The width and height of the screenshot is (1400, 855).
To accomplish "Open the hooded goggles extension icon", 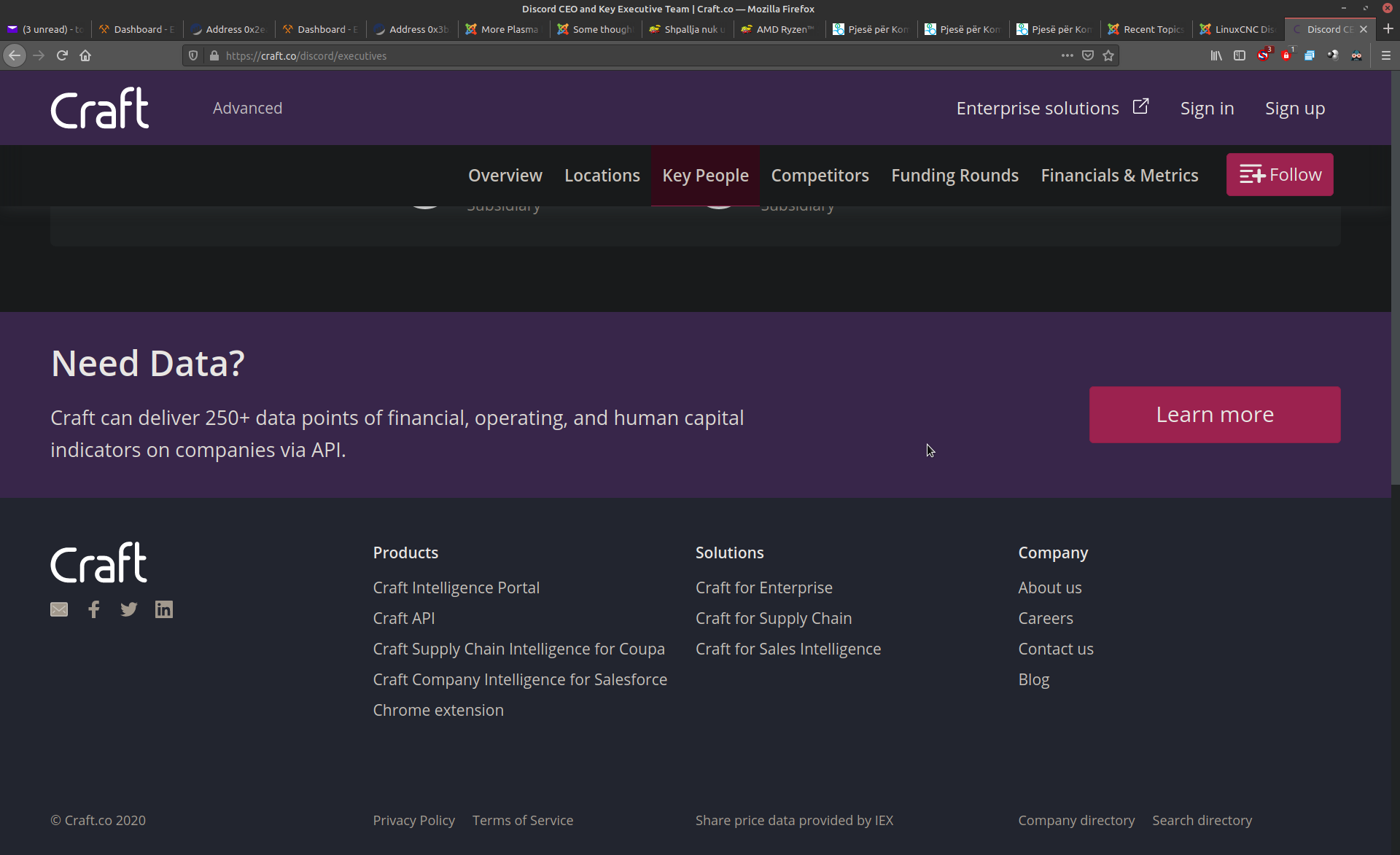I will click(1356, 55).
